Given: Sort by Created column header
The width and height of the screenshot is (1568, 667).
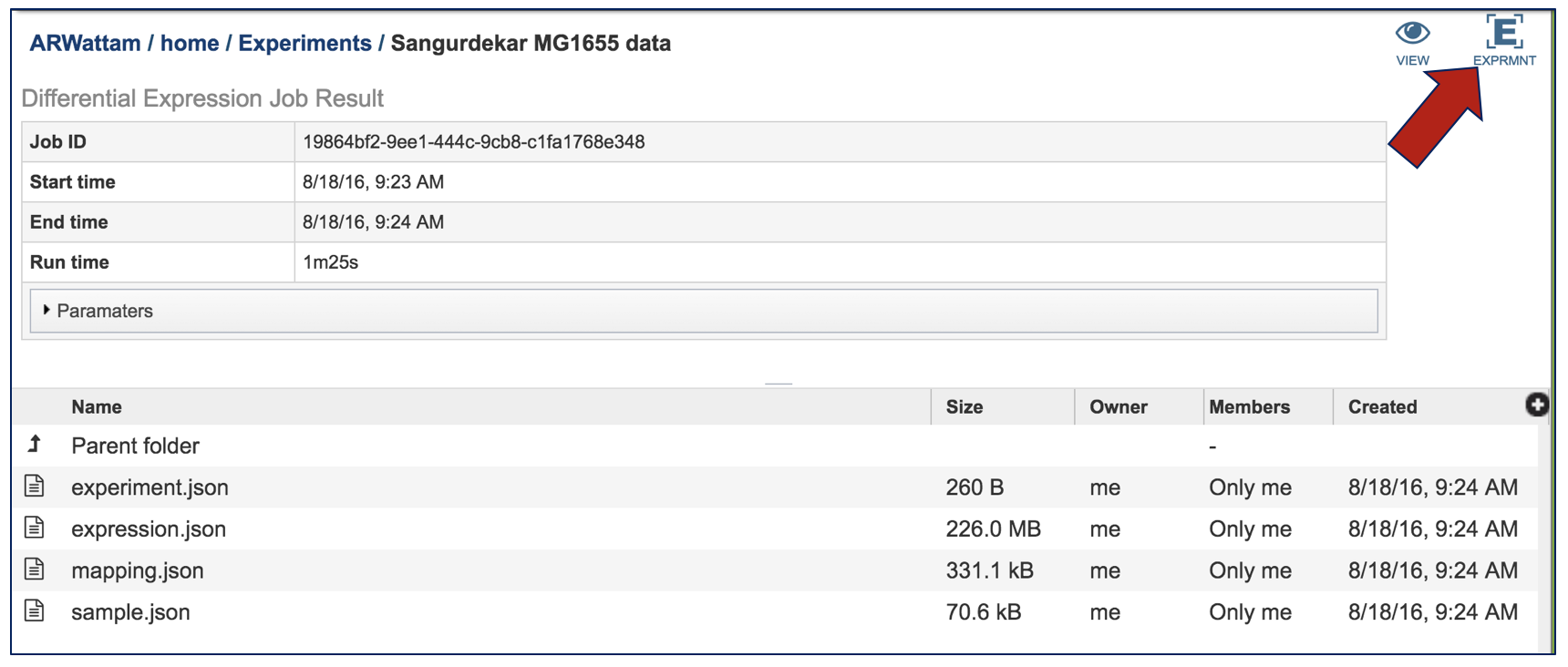Looking at the screenshot, I should (x=1382, y=407).
